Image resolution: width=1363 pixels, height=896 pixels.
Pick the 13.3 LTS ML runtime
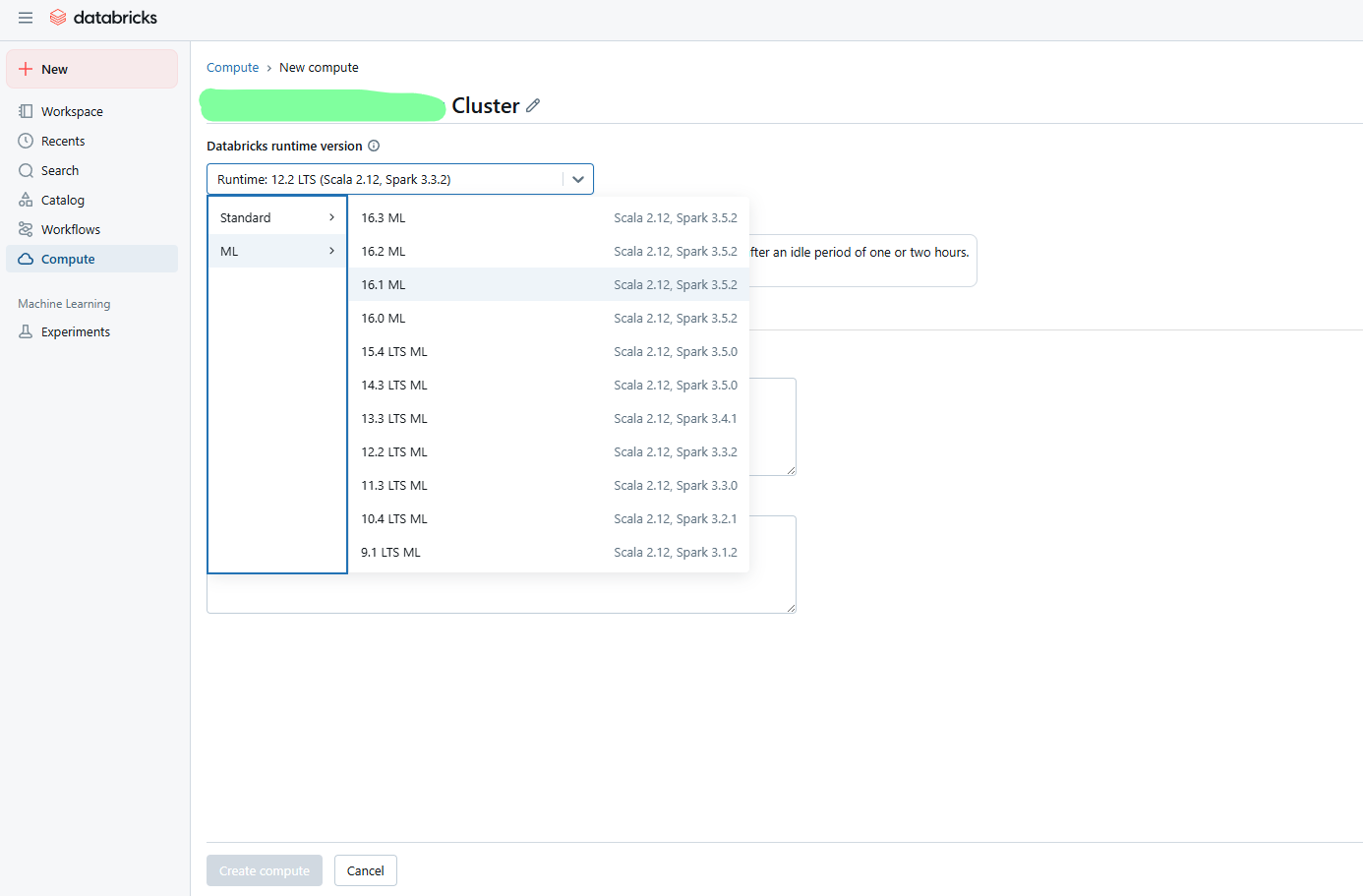click(x=549, y=418)
